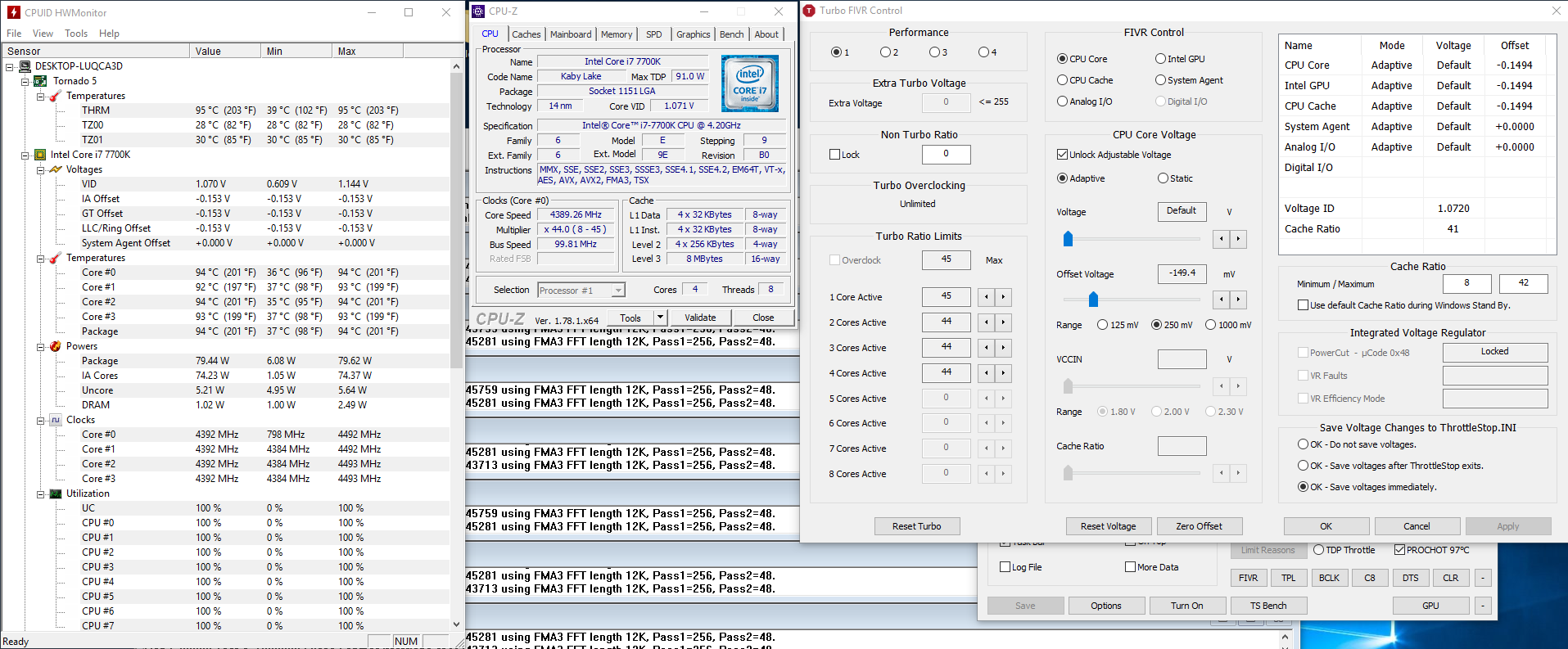The width and height of the screenshot is (1568, 649).
Task: Click Zero Offset button
Action: (1200, 526)
